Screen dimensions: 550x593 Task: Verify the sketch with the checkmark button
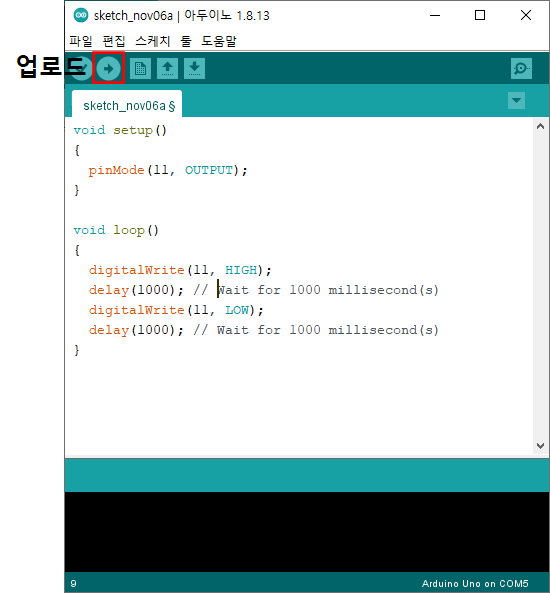coord(81,68)
